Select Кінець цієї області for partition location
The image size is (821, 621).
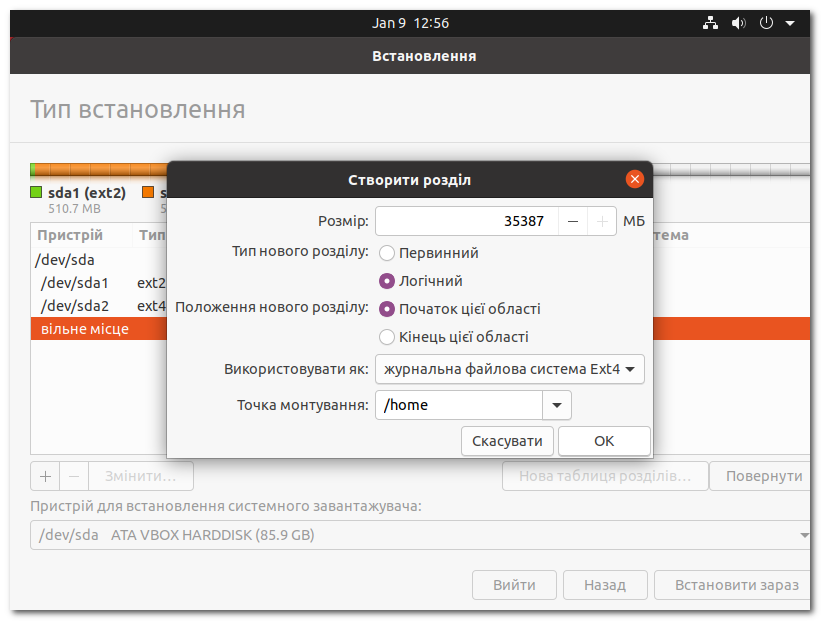point(387,337)
